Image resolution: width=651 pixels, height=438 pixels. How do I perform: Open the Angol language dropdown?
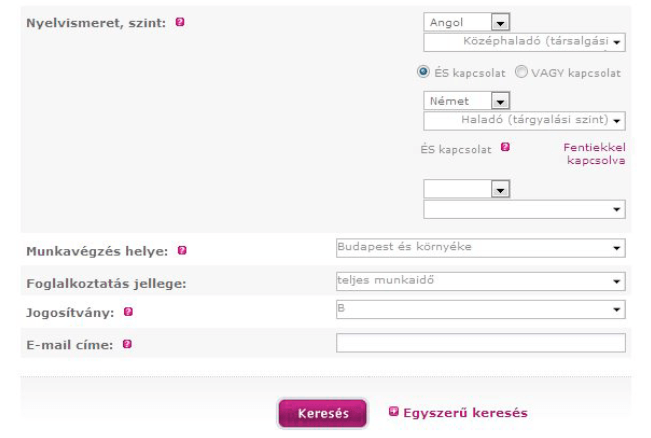[467, 23]
